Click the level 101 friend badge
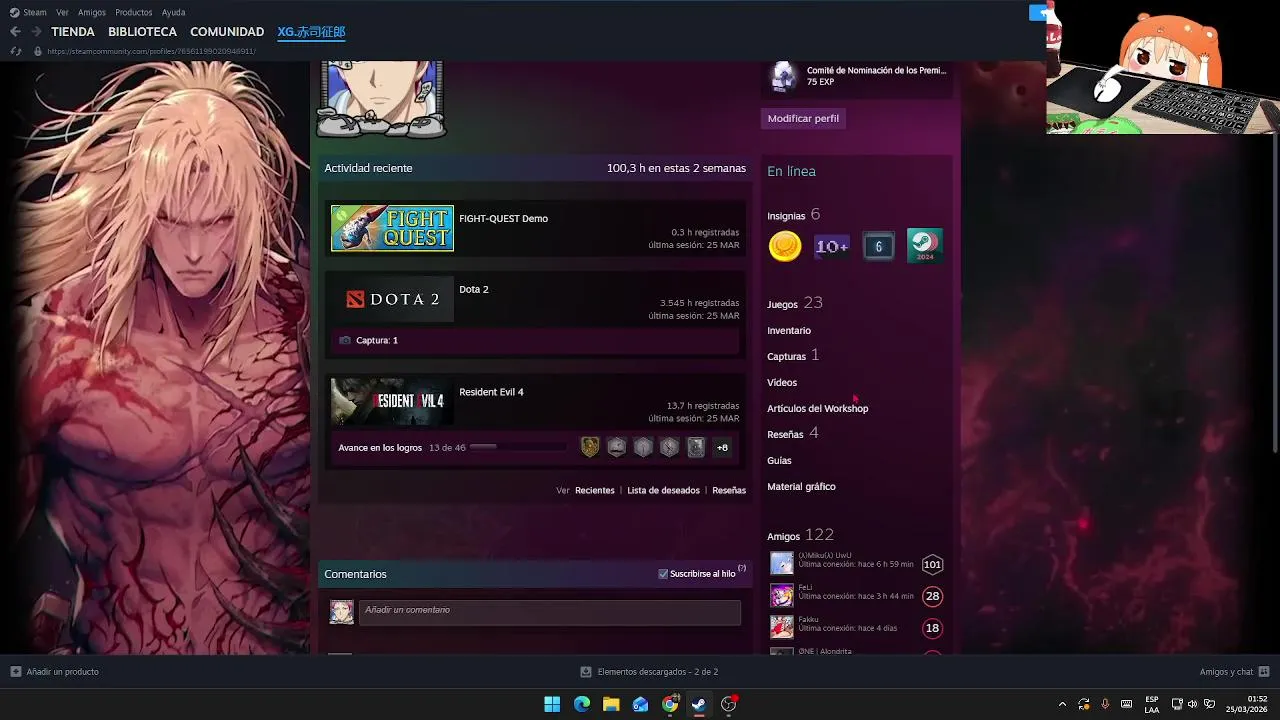The height and width of the screenshot is (720, 1280). [932, 564]
